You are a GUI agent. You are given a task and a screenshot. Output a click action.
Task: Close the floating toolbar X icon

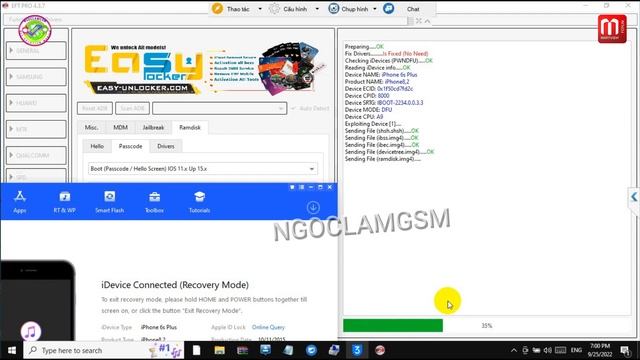point(419,21)
